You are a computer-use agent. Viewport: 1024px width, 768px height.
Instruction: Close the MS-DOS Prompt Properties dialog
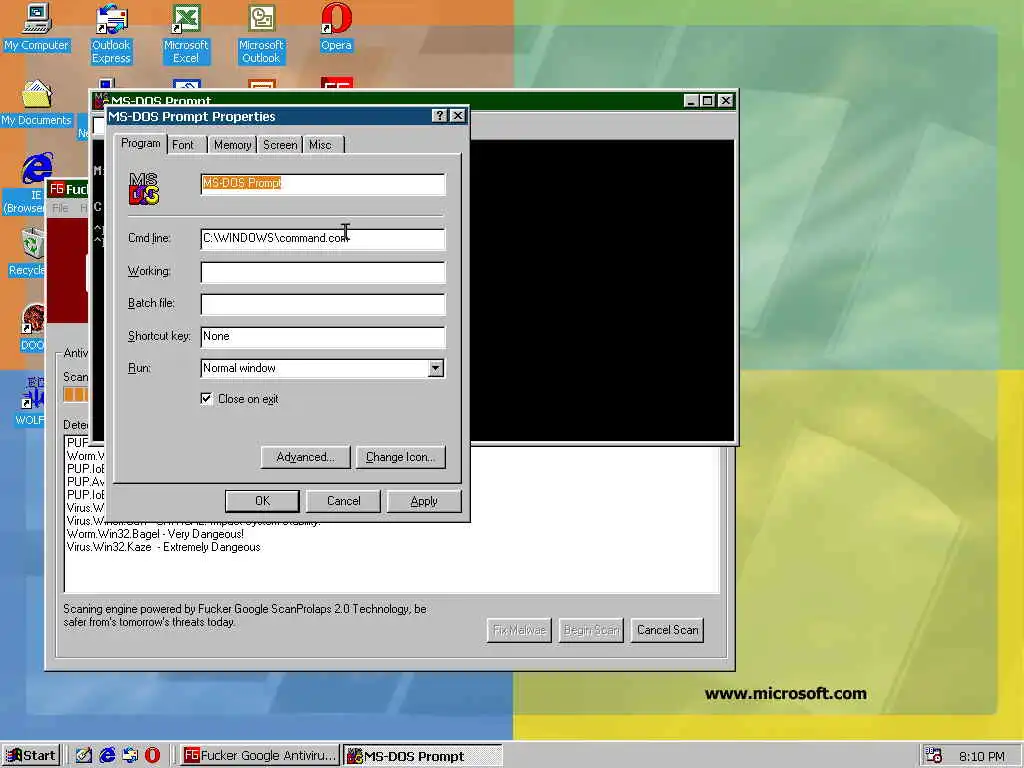click(x=458, y=116)
